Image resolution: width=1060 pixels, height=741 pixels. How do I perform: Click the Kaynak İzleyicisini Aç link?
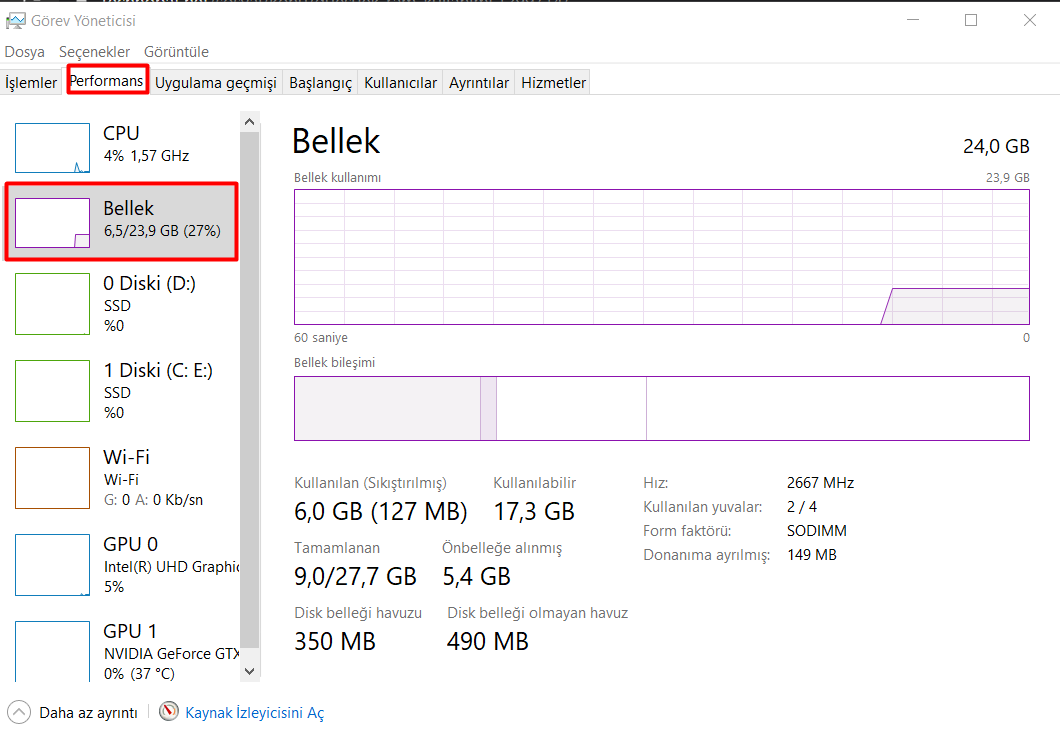(255, 713)
